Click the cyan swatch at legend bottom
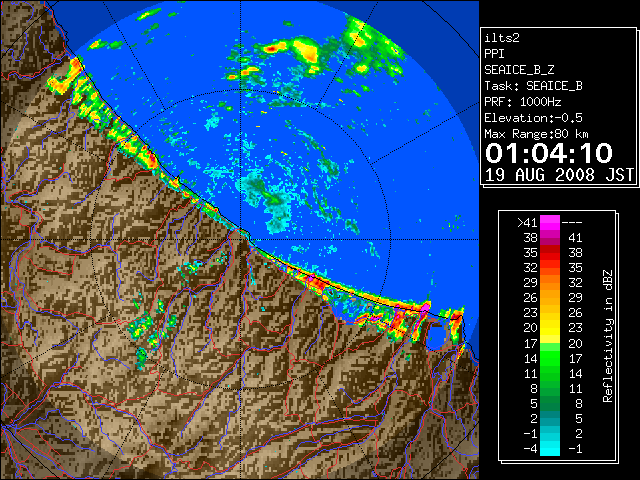The width and height of the screenshot is (640, 480). [x=550, y=449]
